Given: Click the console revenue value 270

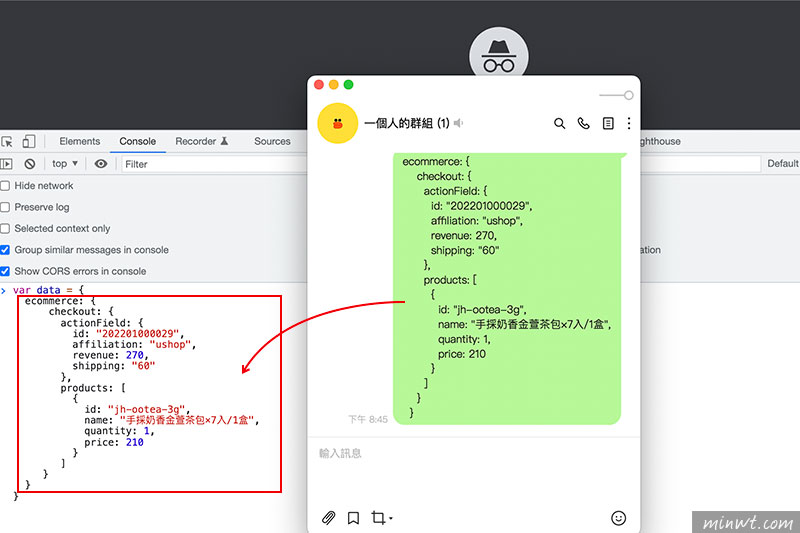Looking at the screenshot, I should (135, 356).
